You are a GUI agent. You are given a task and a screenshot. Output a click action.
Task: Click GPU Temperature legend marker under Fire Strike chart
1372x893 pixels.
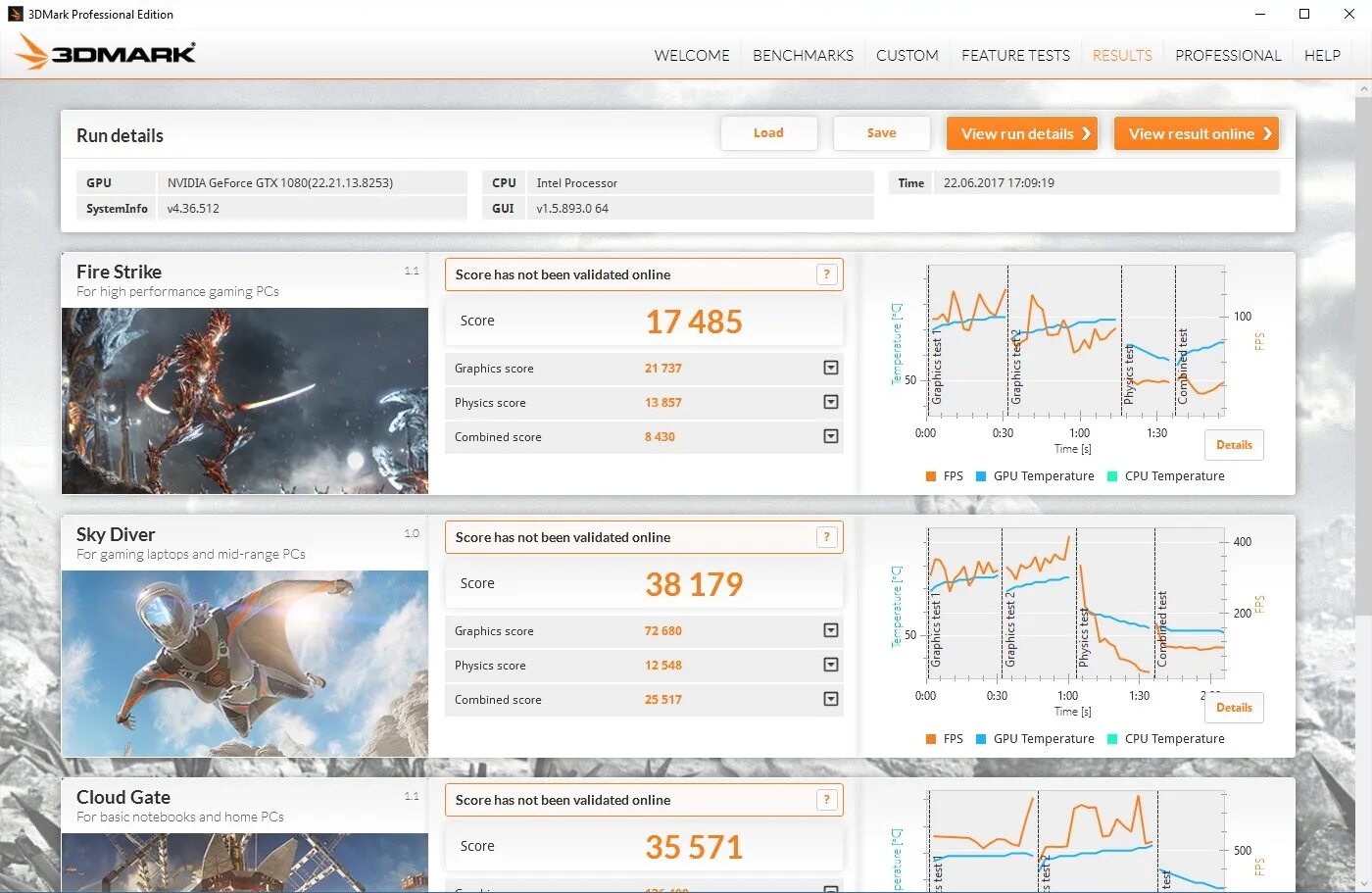[981, 476]
